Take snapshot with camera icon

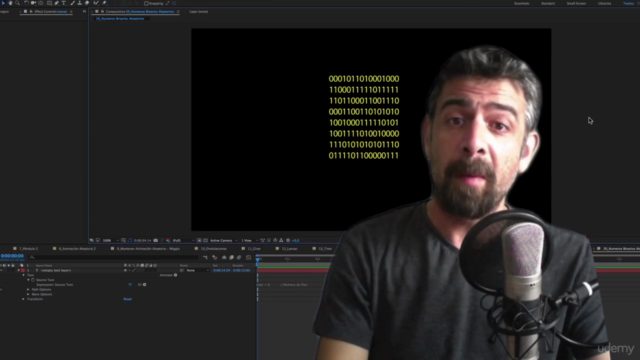pos(156,240)
